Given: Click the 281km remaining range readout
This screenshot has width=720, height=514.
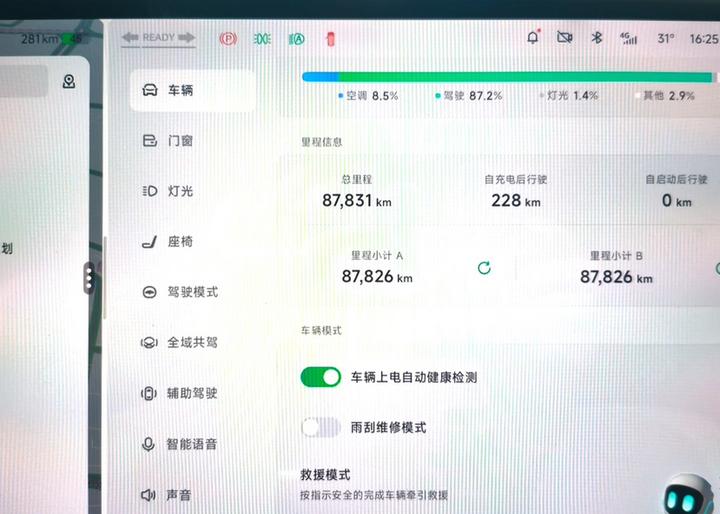Looking at the screenshot, I should (x=39, y=39).
